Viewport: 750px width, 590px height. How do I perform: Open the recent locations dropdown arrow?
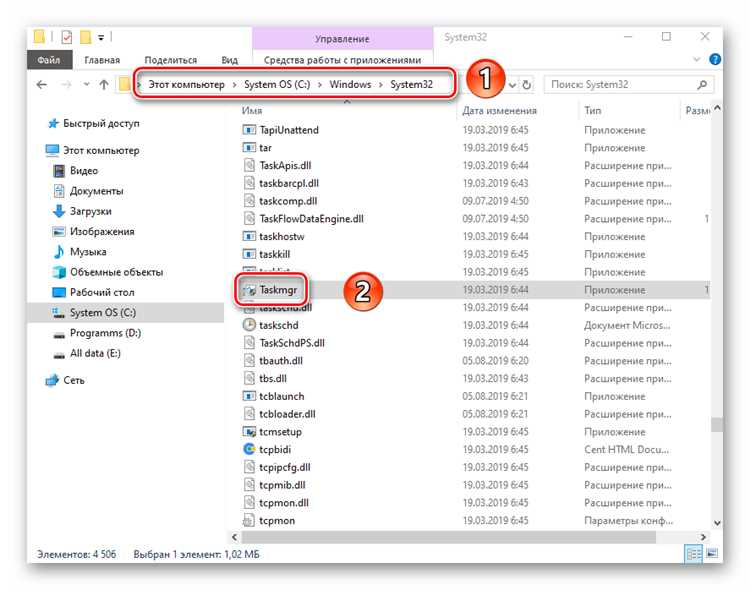(87, 85)
